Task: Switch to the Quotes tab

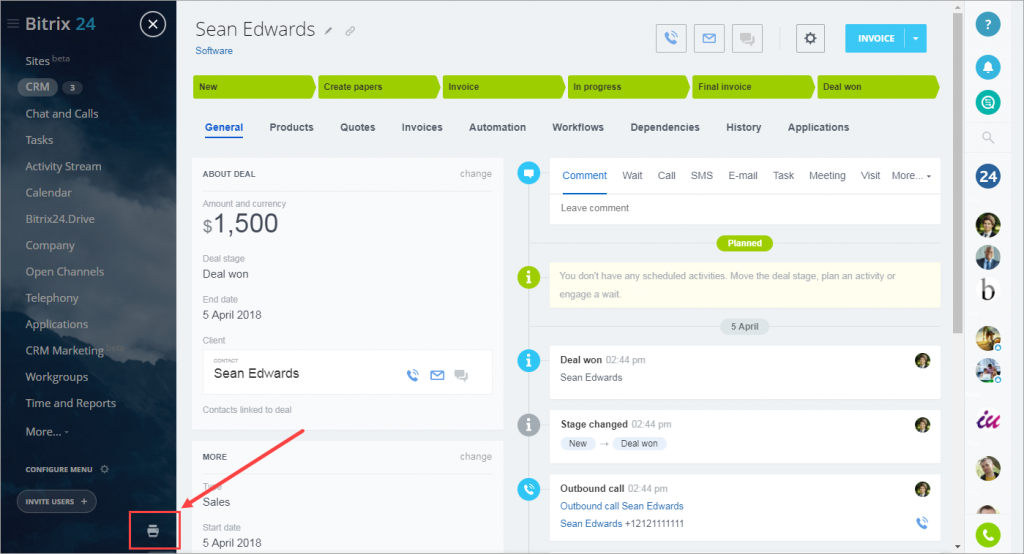Action: click(358, 127)
